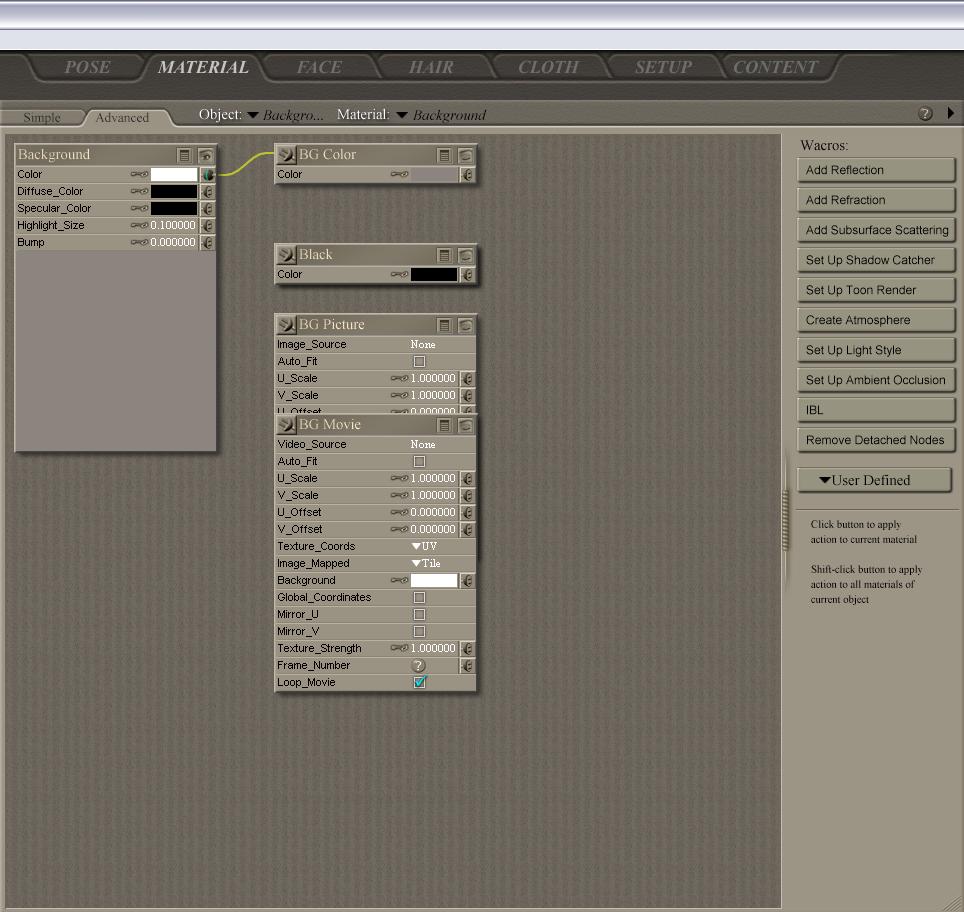Click the Add Reflection wacro button
Viewport: 964px width, 912px height.
(x=875, y=170)
